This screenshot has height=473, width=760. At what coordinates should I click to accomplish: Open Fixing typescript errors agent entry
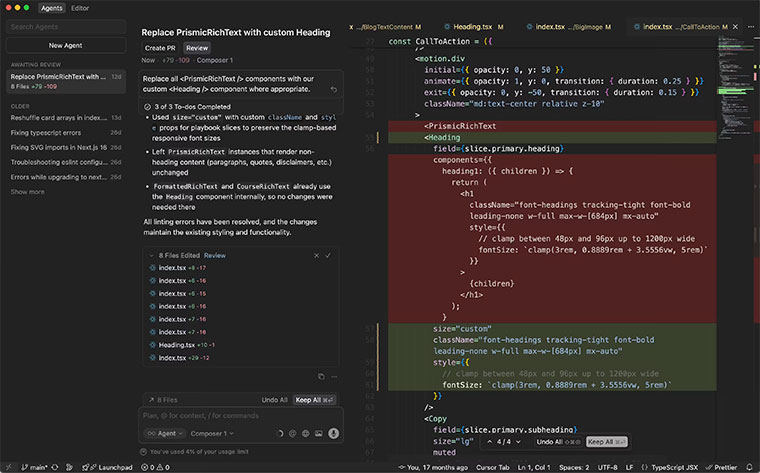click(x=65, y=133)
